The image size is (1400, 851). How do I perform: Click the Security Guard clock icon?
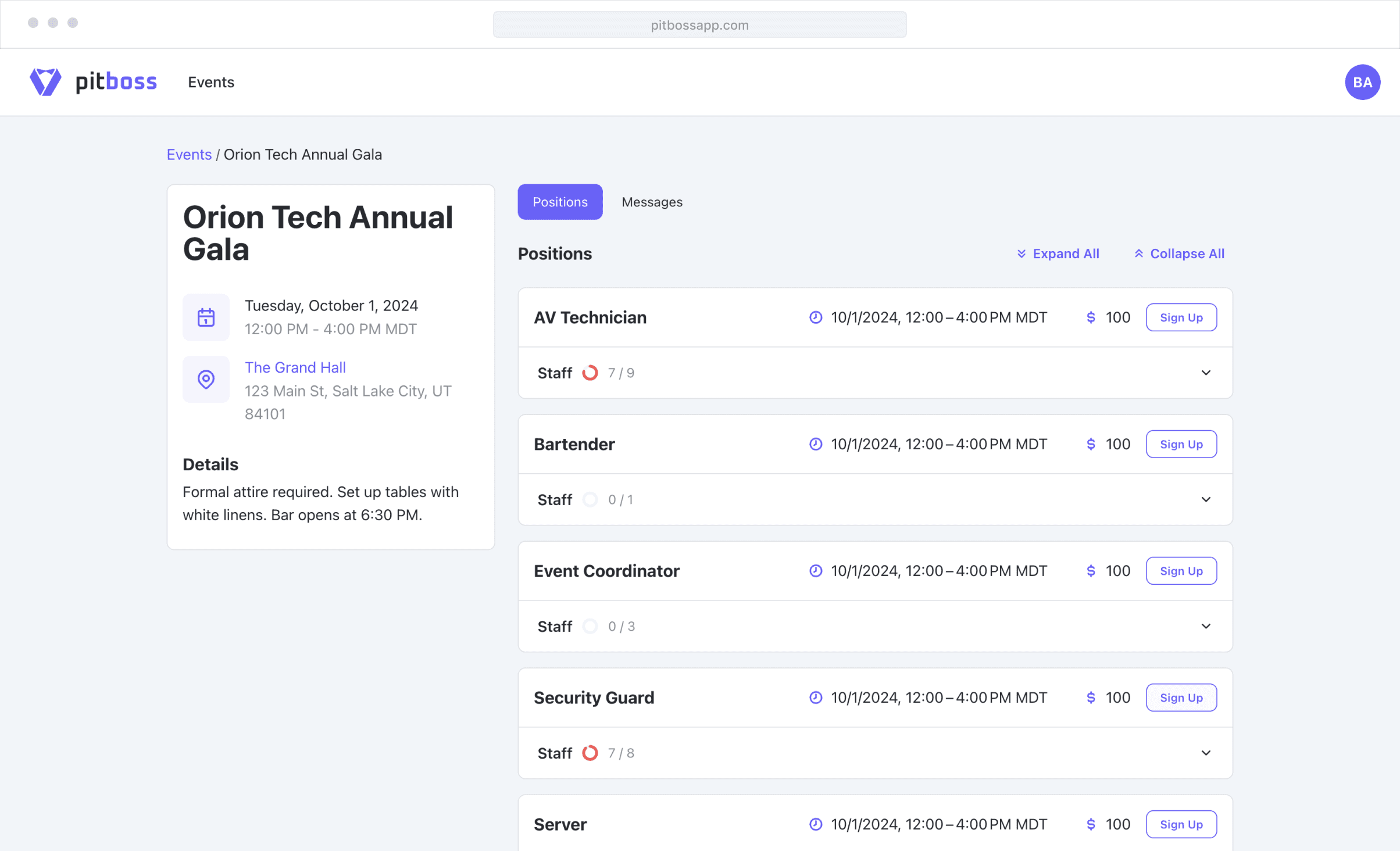[x=815, y=698]
